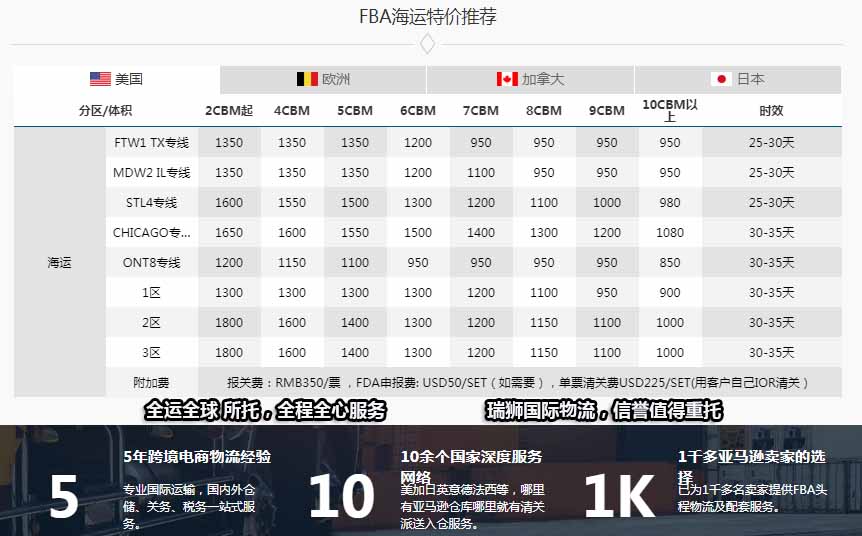Click the US flag icon
Screen dimensions: 862x536
point(100,79)
